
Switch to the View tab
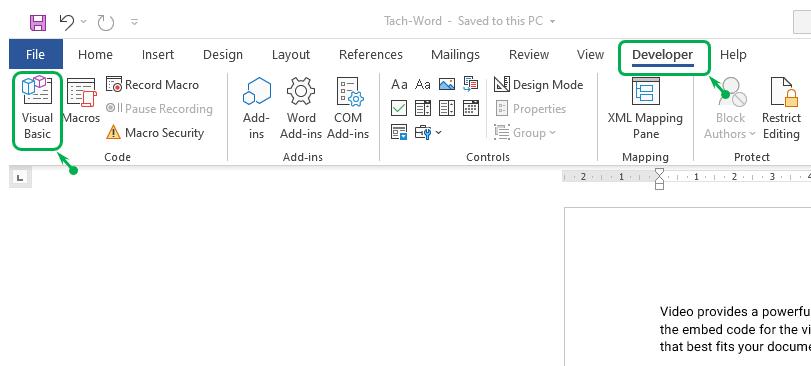click(590, 54)
